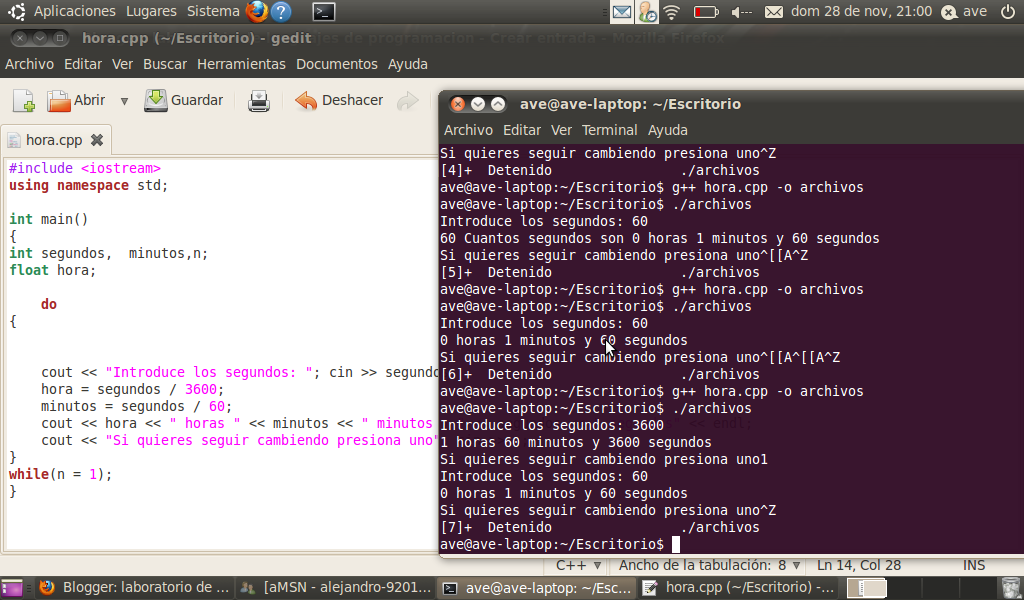The width and height of the screenshot is (1024, 600).
Task: Toggle INS overwrite mode in the status bar
Action: click(973, 565)
